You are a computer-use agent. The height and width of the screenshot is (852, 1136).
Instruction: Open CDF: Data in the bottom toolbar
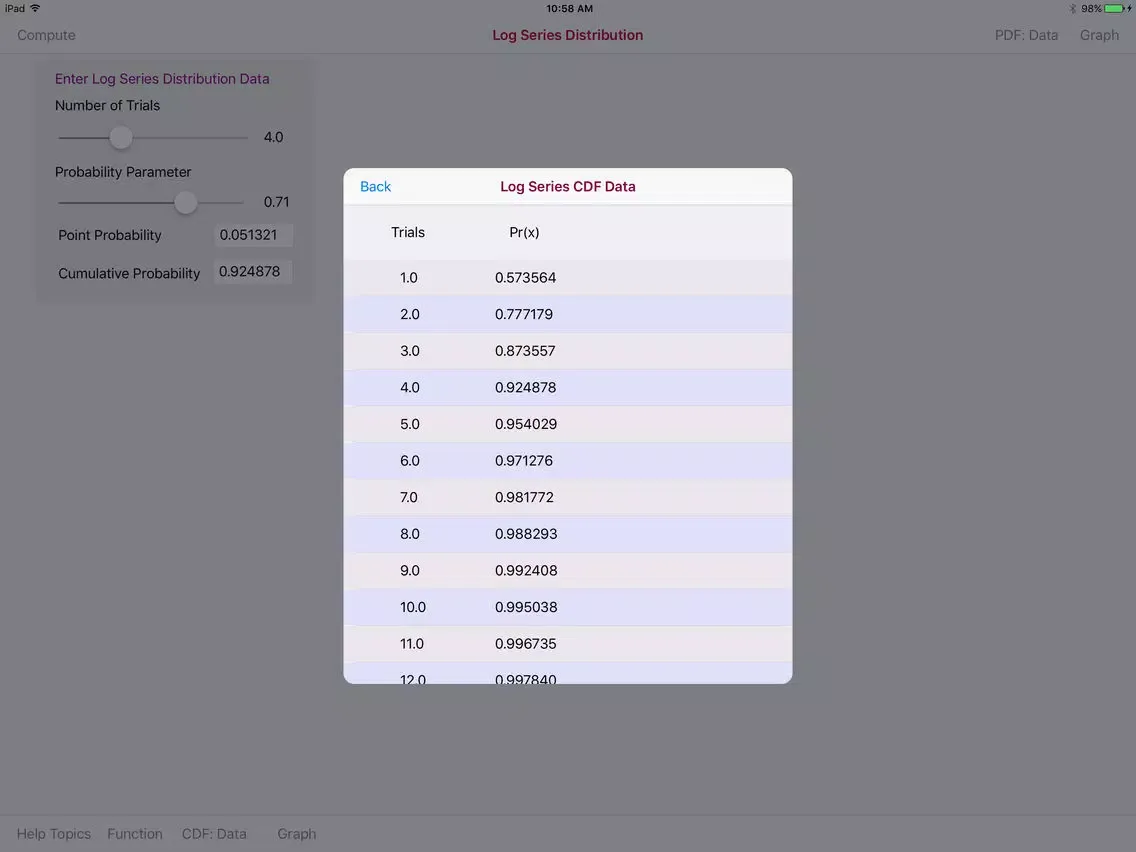(214, 834)
